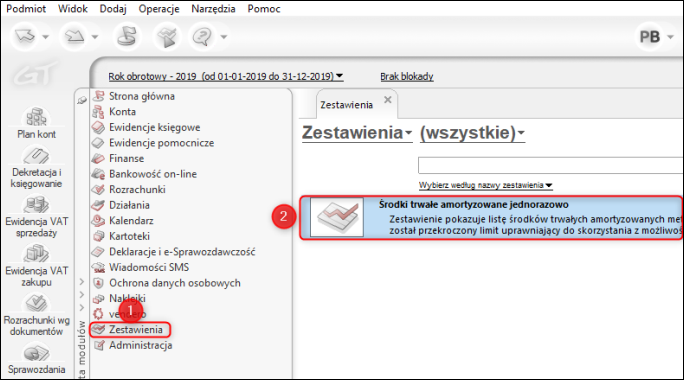Click the Ochrona danych osobowych icon

(x=99, y=283)
